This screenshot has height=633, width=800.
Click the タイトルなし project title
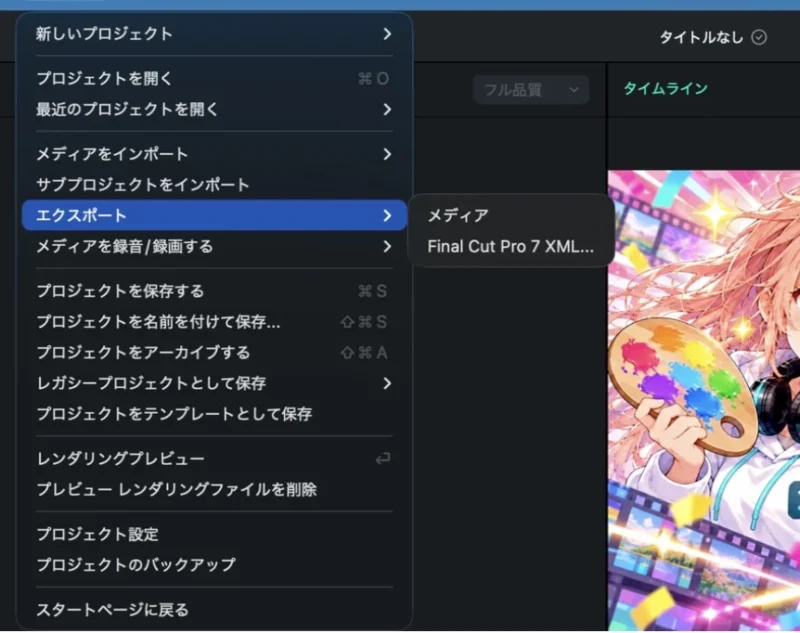coord(702,37)
